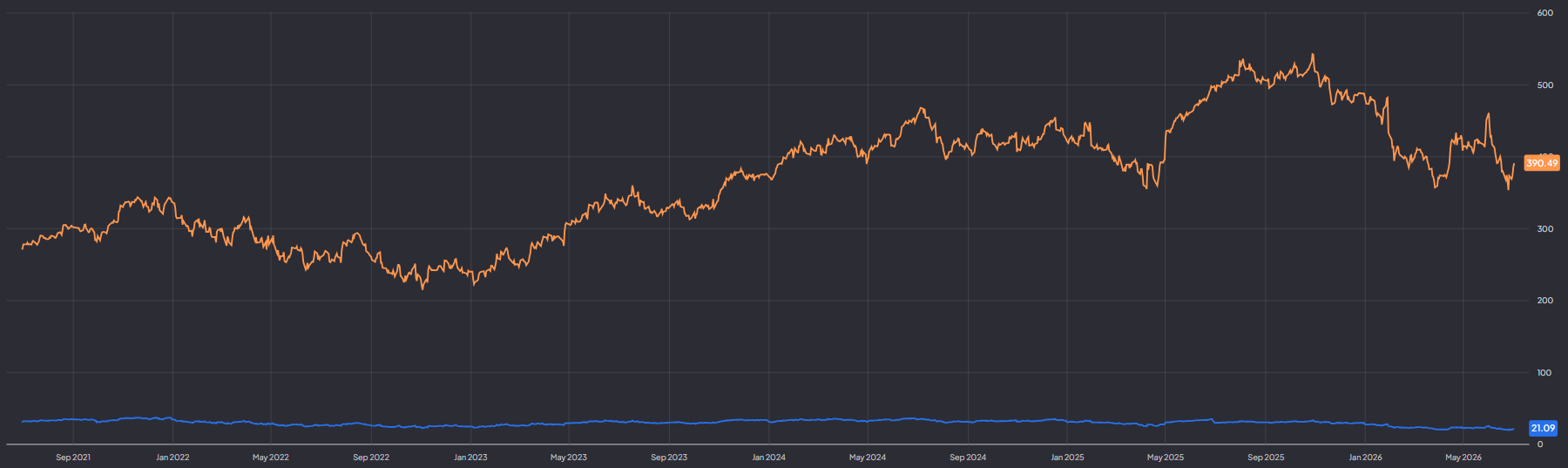Screen dimensions: 1568x468
Task: Select the Jan 2022 date label
Action: [x=172, y=458]
